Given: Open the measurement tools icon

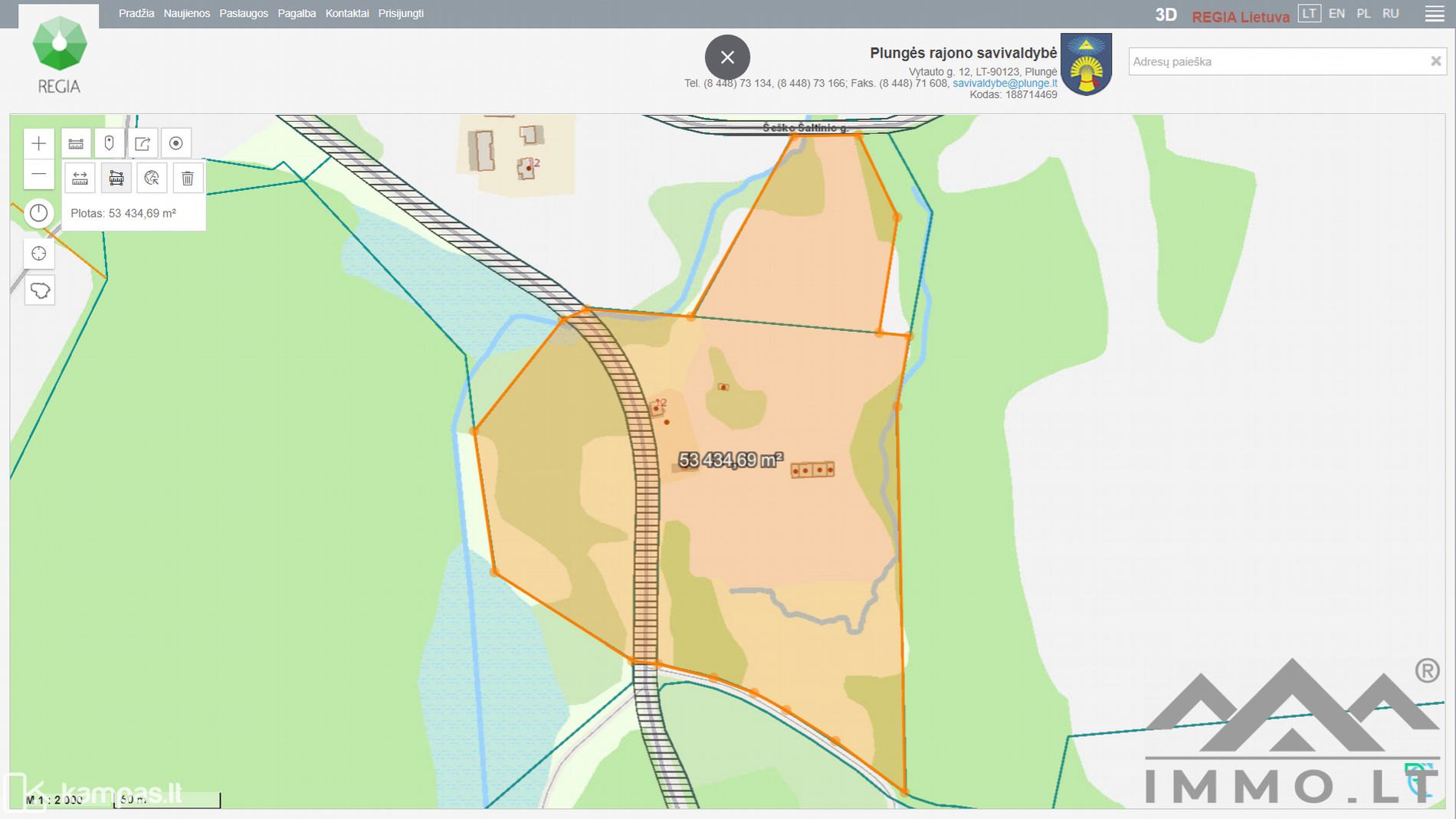Looking at the screenshot, I should [76, 143].
